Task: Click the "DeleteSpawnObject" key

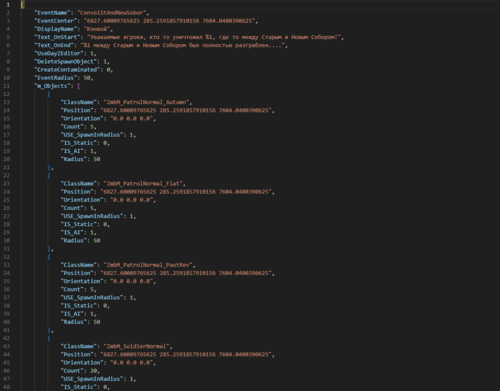Action: click(x=65, y=62)
